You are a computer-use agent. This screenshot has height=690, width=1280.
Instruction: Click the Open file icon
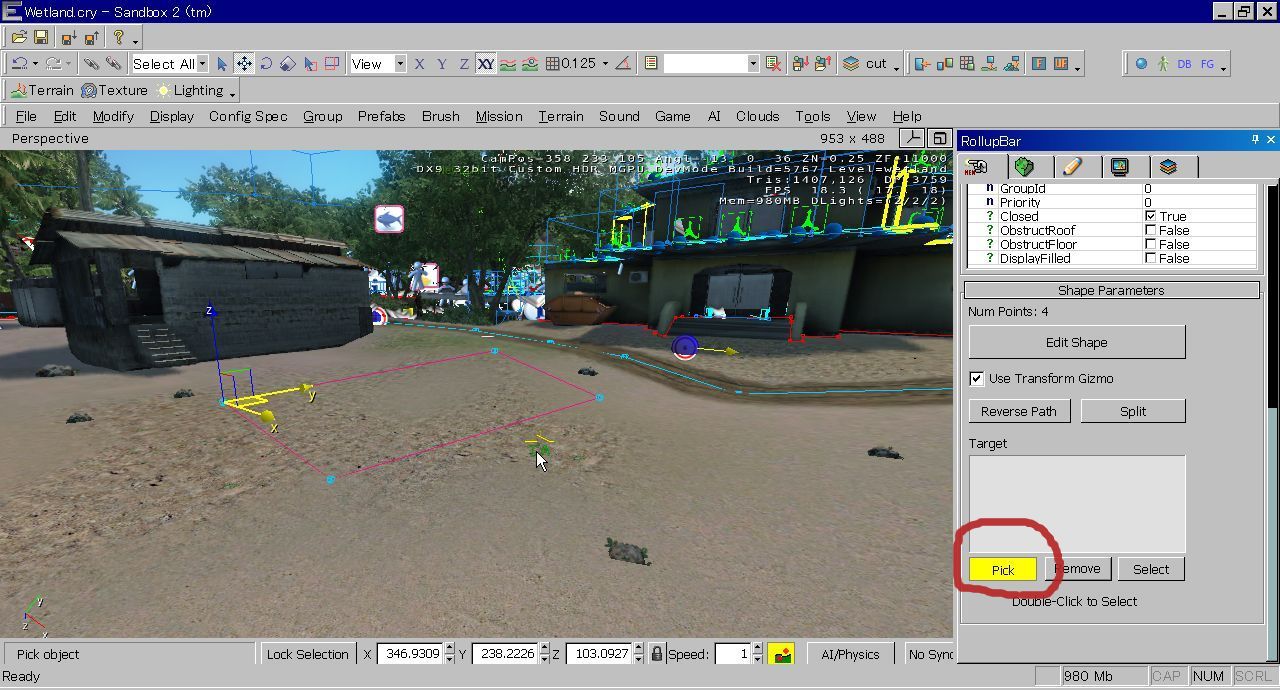pos(19,37)
